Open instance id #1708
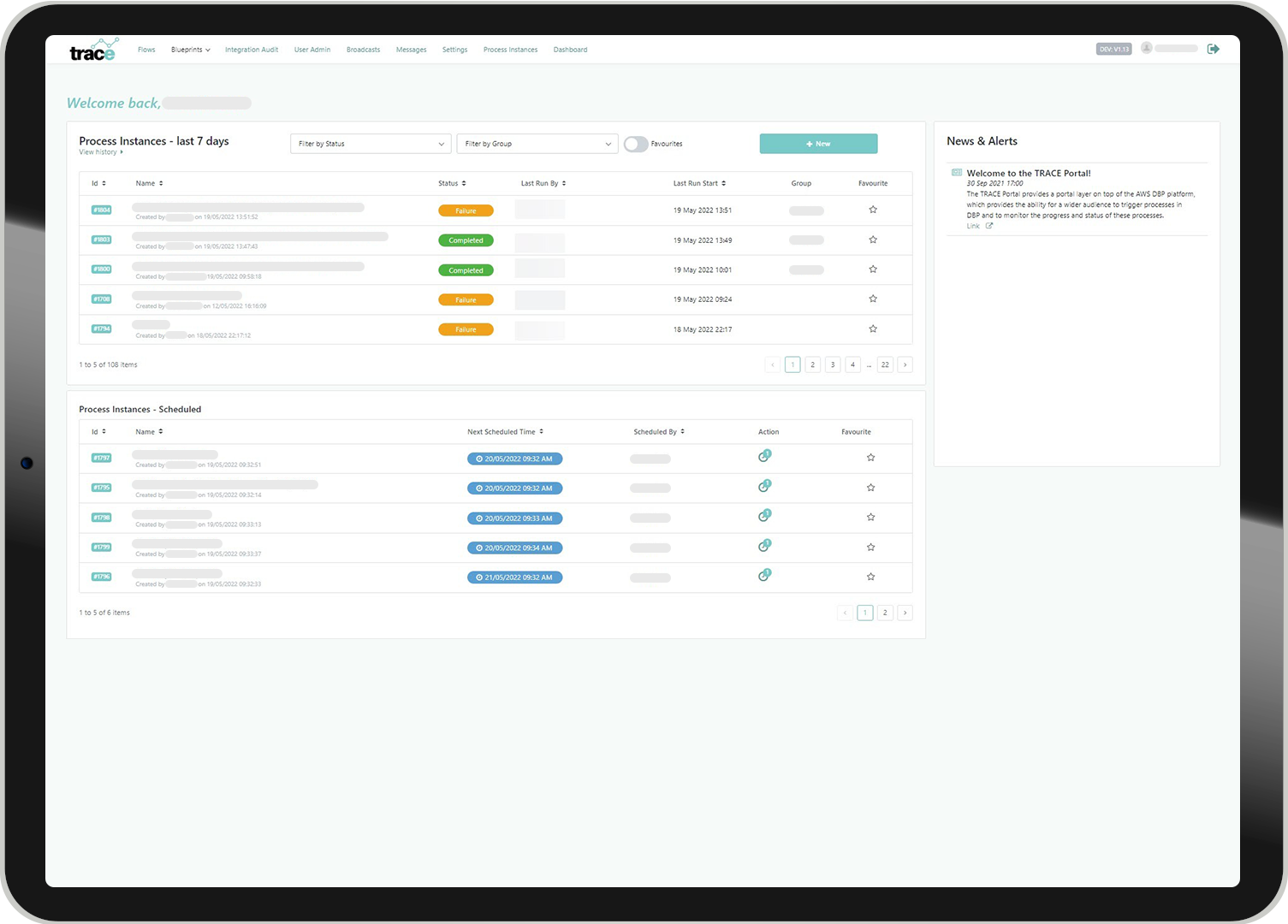1288x924 pixels. (102, 299)
